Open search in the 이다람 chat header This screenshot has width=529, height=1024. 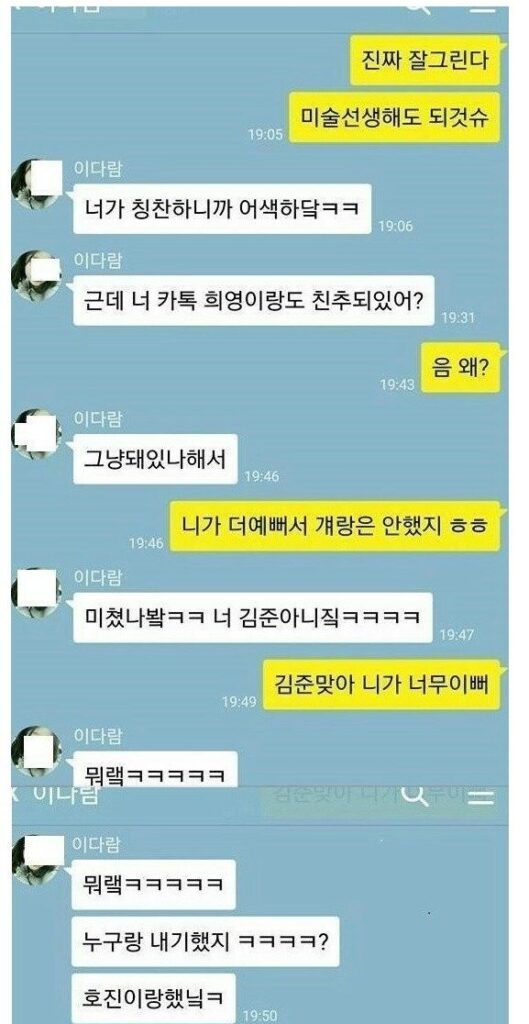[x=416, y=795]
